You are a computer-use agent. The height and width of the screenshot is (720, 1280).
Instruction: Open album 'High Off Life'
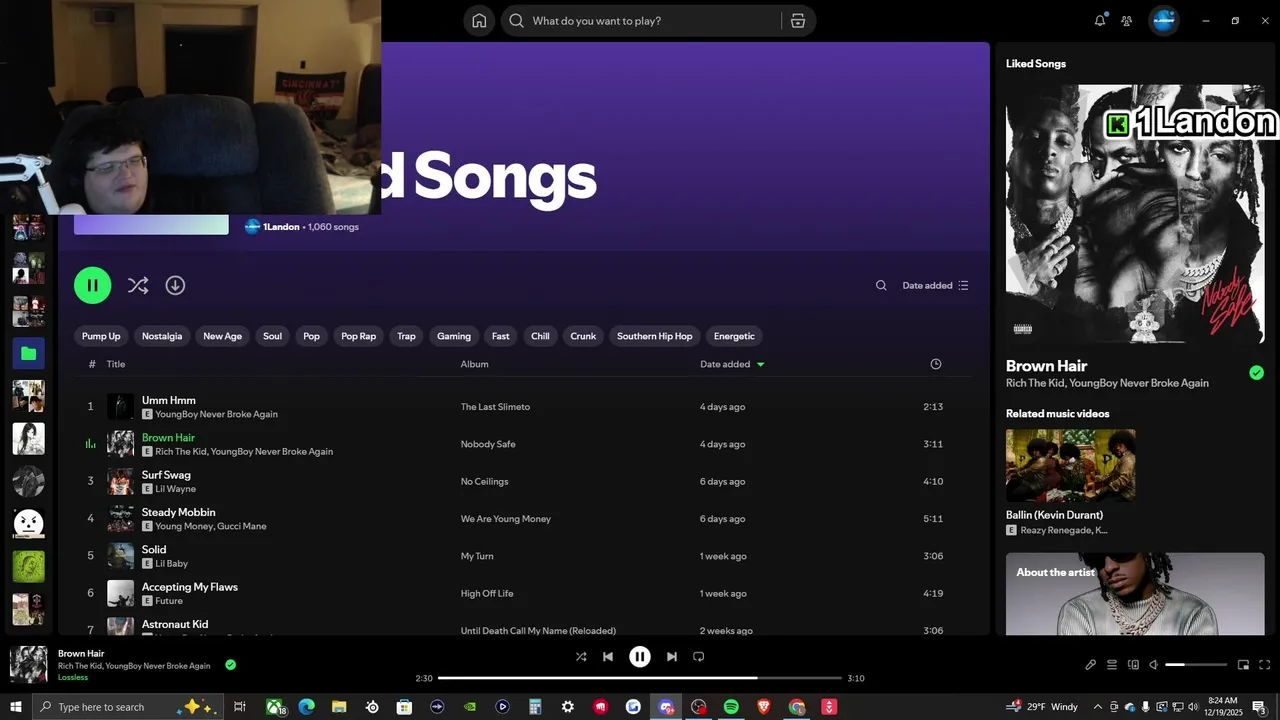click(487, 594)
